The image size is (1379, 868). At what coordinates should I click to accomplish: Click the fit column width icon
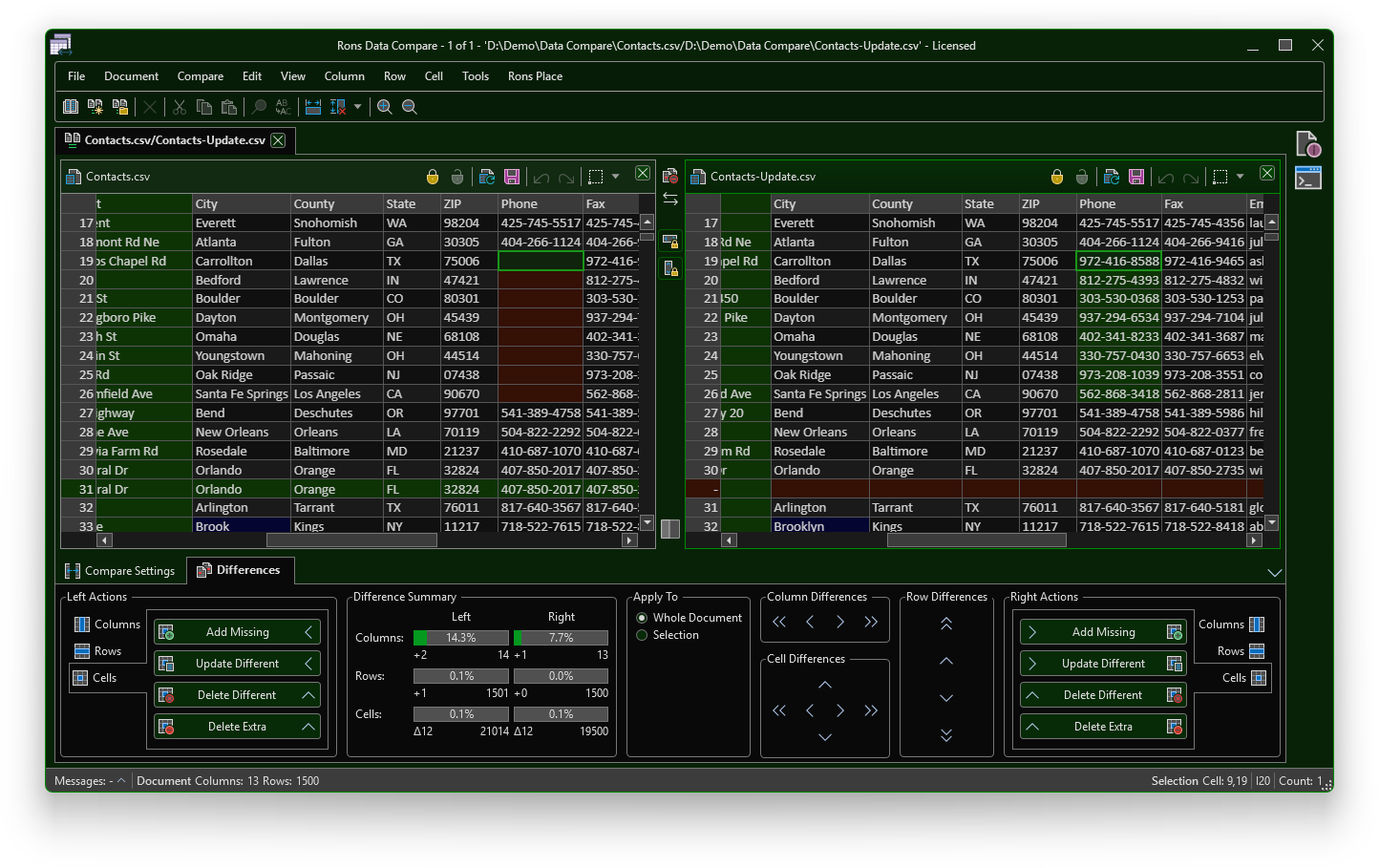coord(313,107)
